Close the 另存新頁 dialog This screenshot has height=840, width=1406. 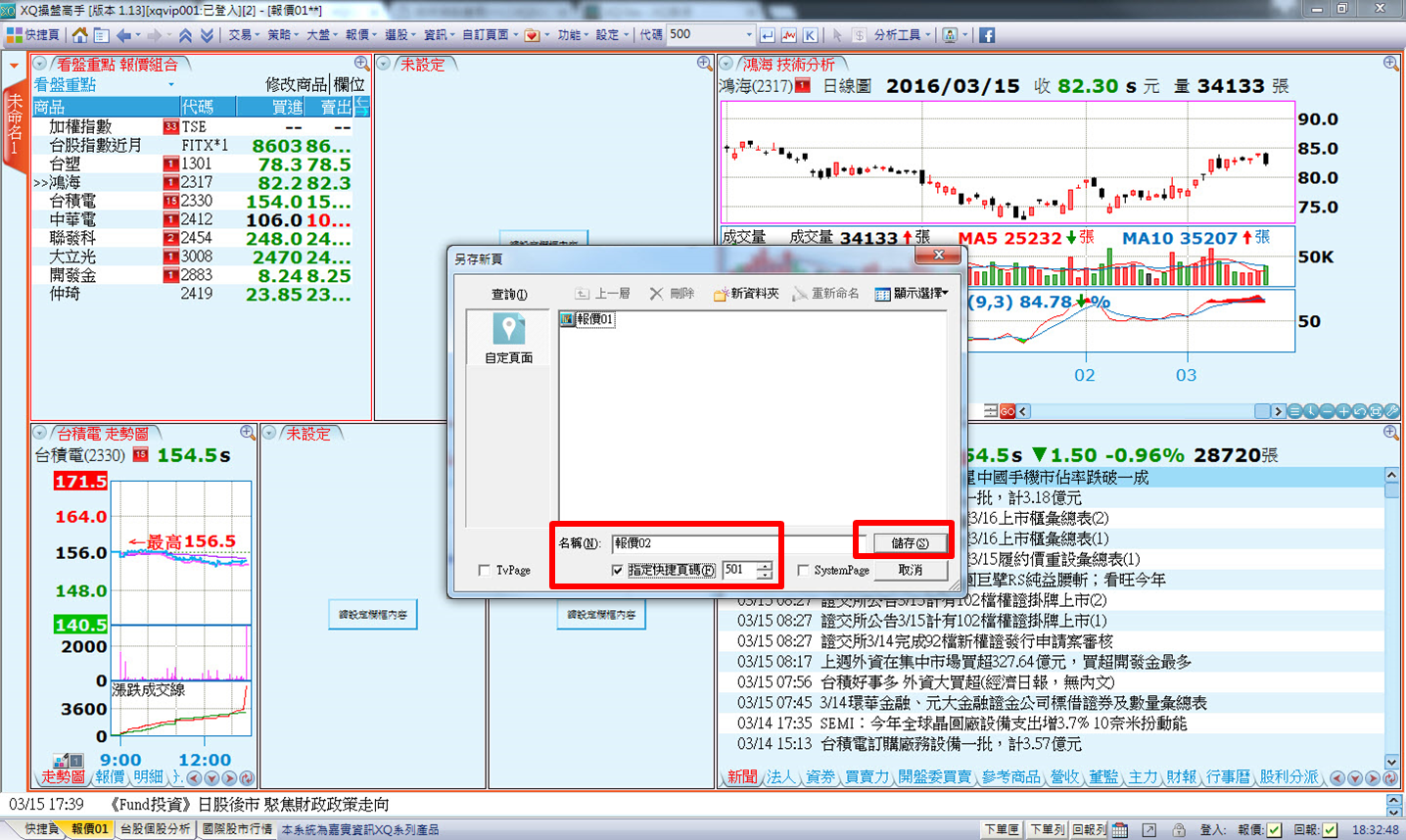click(938, 256)
